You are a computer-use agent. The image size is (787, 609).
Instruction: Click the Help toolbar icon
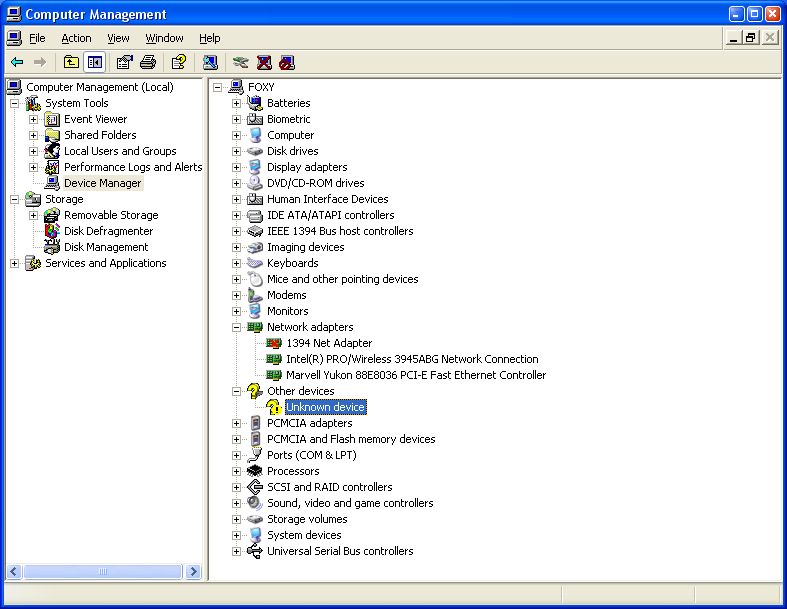179,62
